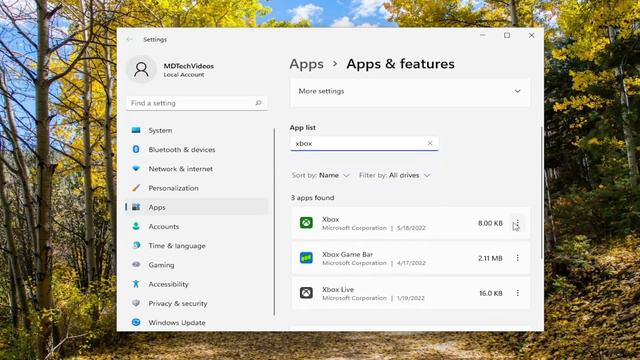Click the 16.0 KB size value
640x360 pixels.
pos(491,293)
